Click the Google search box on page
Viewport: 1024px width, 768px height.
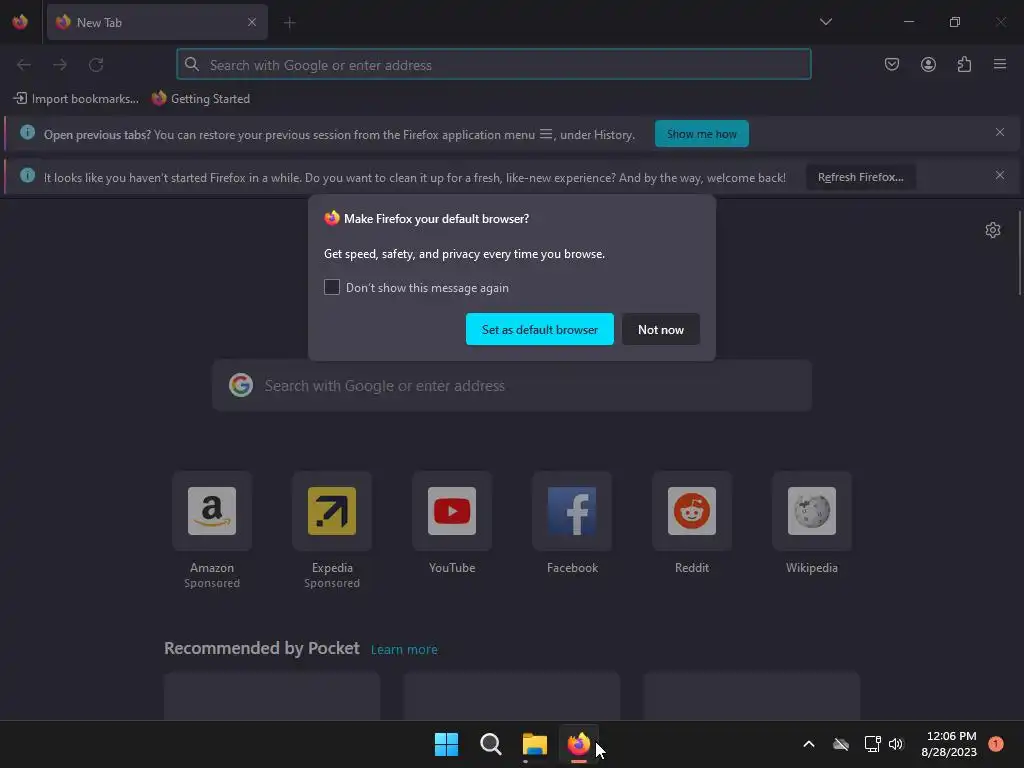pyautogui.click(x=512, y=385)
